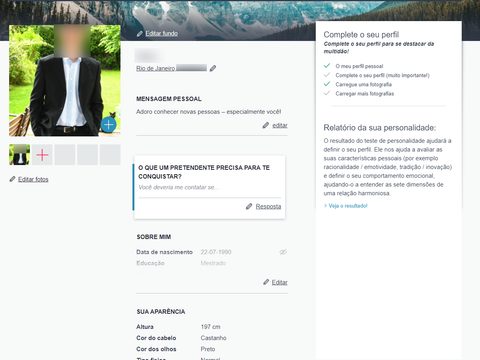Click the Resposta link
This screenshot has width=480, height=360.
point(268,207)
